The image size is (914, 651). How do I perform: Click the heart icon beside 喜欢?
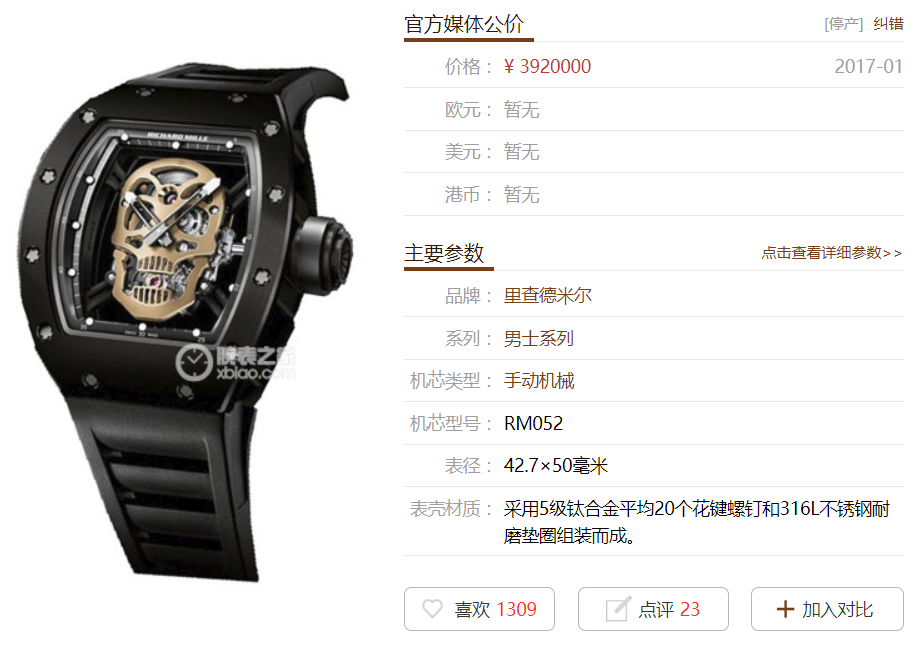point(432,609)
